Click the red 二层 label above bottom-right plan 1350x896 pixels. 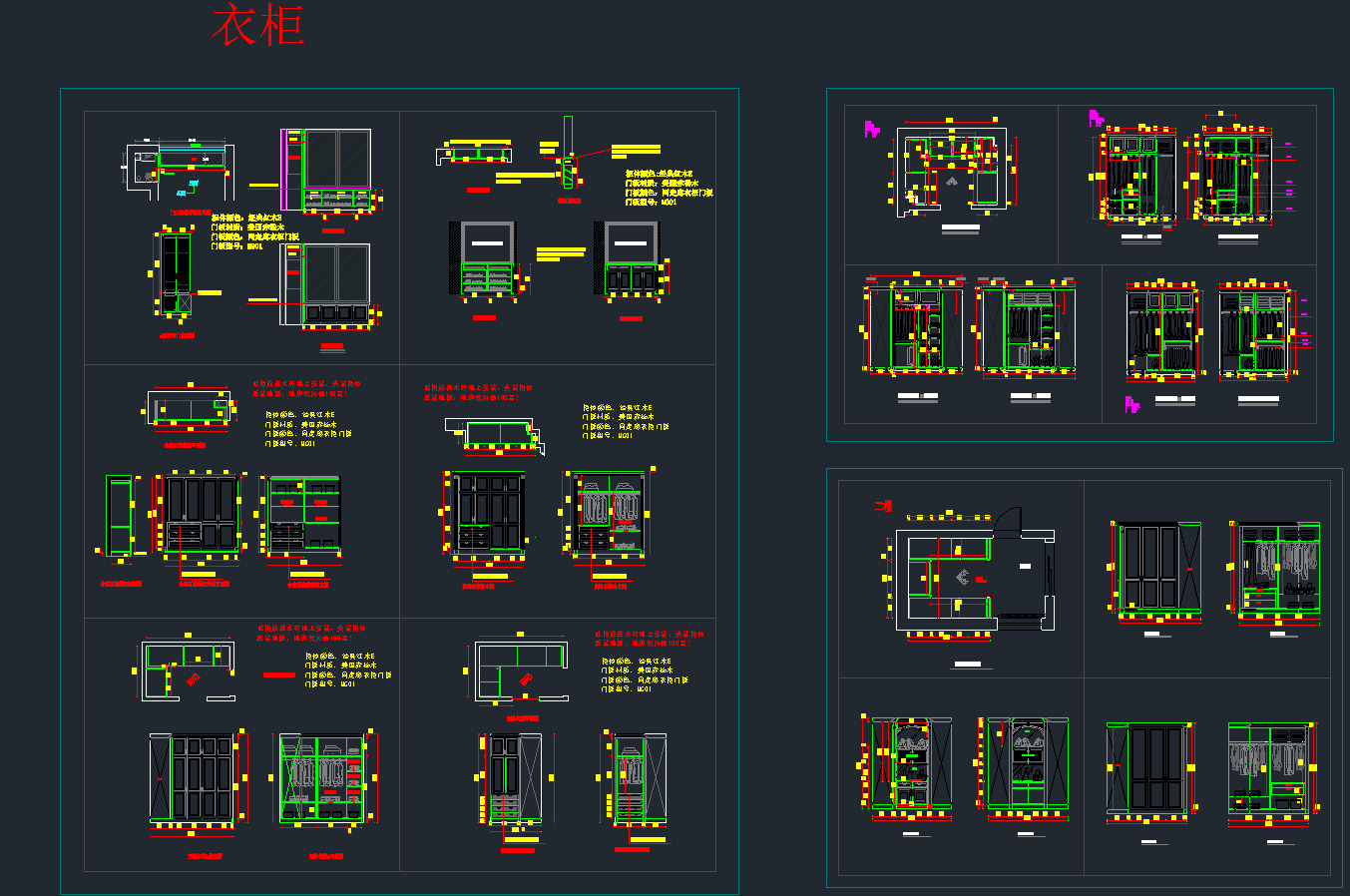click(883, 507)
